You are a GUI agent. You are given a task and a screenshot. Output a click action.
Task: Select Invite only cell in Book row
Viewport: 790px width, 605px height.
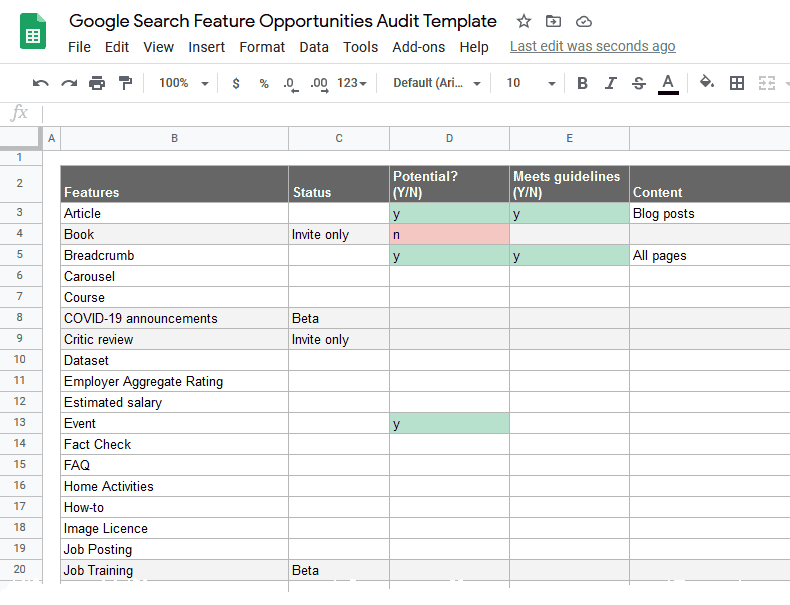click(339, 235)
